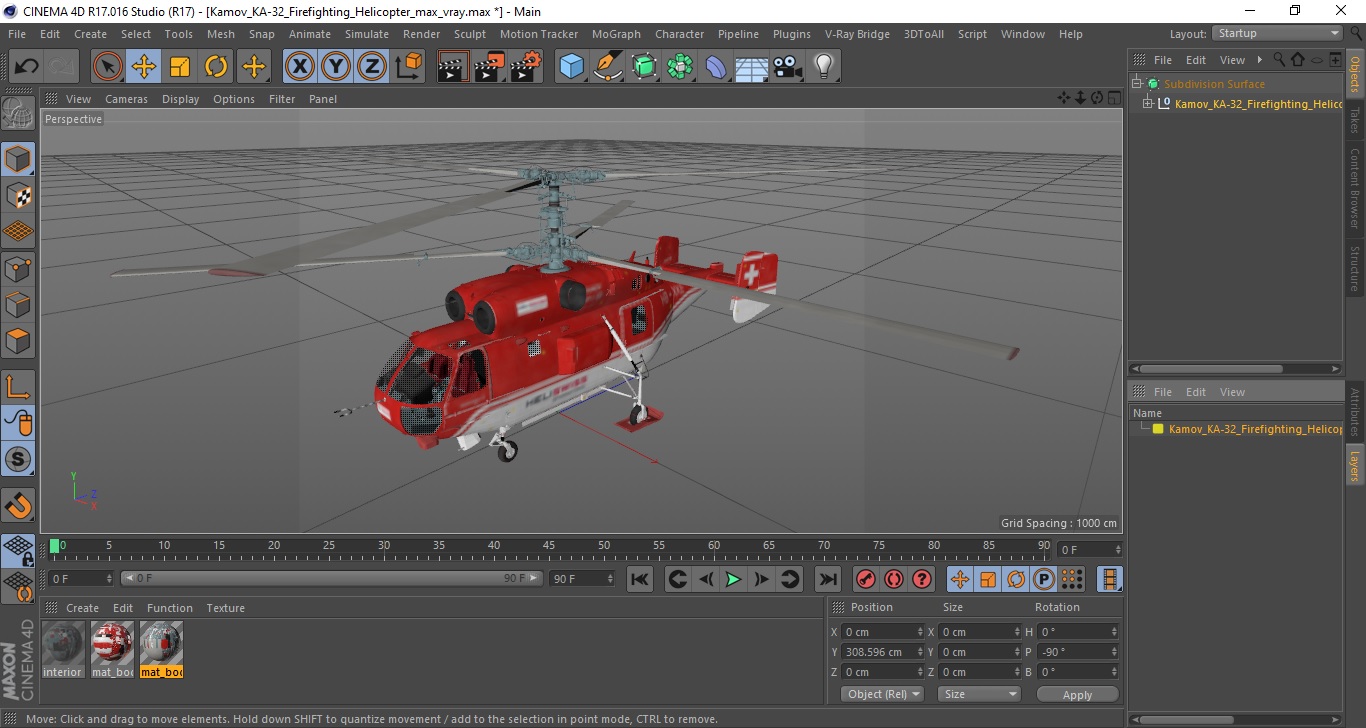Image resolution: width=1366 pixels, height=728 pixels.
Task: Open the Spline pen tool
Action: tap(607, 67)
